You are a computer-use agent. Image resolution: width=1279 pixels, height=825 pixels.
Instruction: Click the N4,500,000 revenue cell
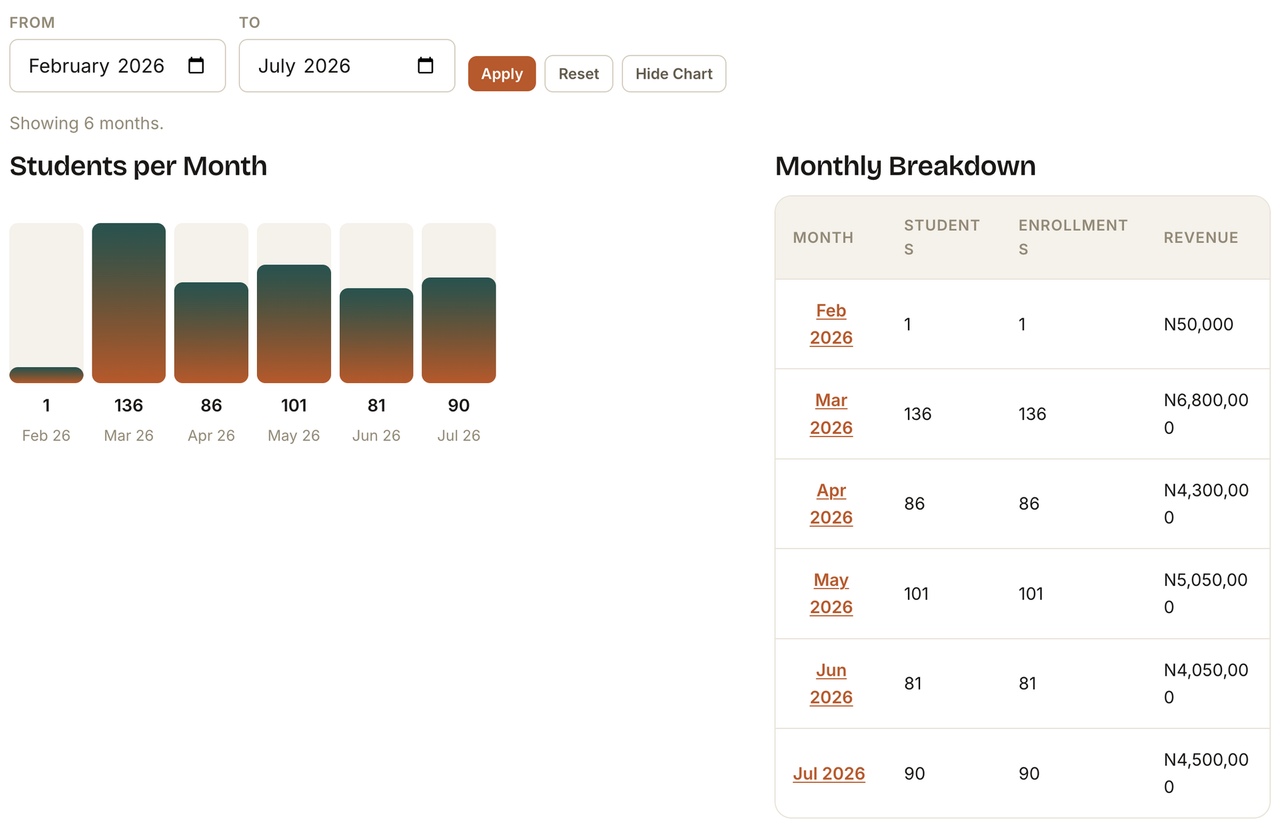coord(1206,774)
